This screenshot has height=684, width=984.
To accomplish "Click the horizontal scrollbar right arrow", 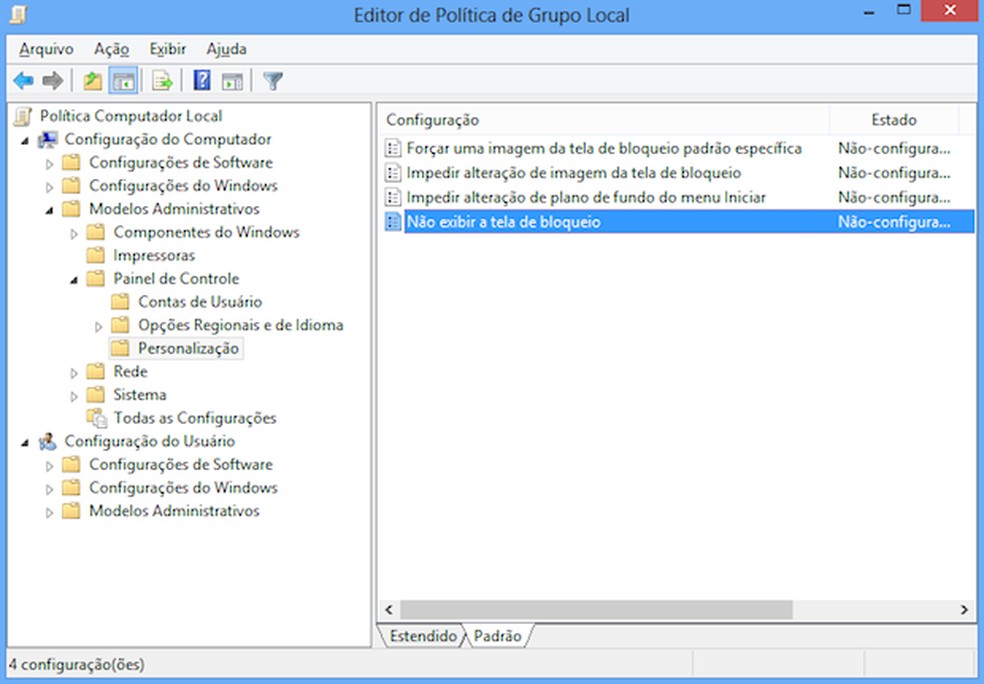I will pyautogui.click(x=964, y=609).
